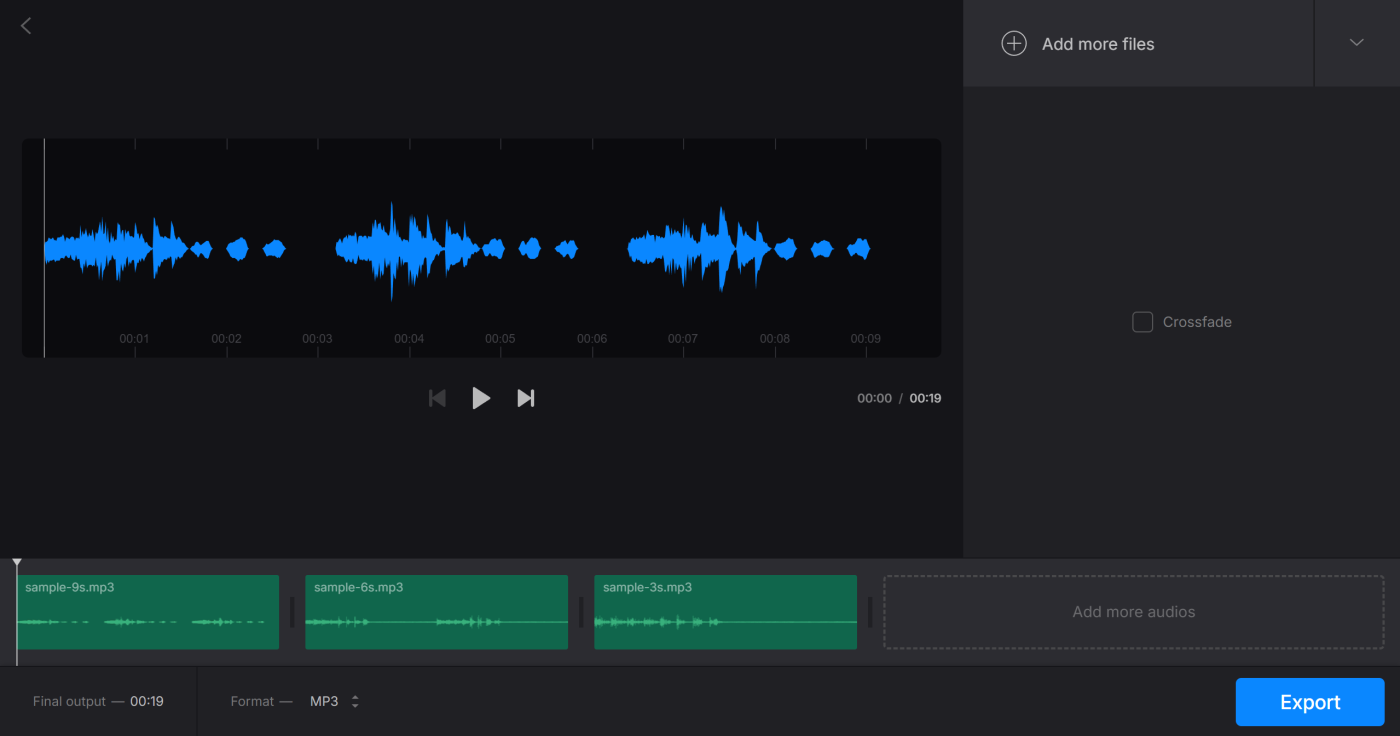Image resolution: width=1400 pixels, height=736 pixels.
Task: Export the joined audio file
Action: (1309, 701)
